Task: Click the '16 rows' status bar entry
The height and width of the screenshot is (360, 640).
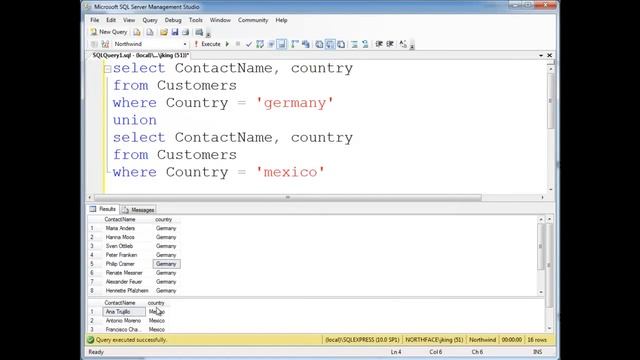Action: 537,340
